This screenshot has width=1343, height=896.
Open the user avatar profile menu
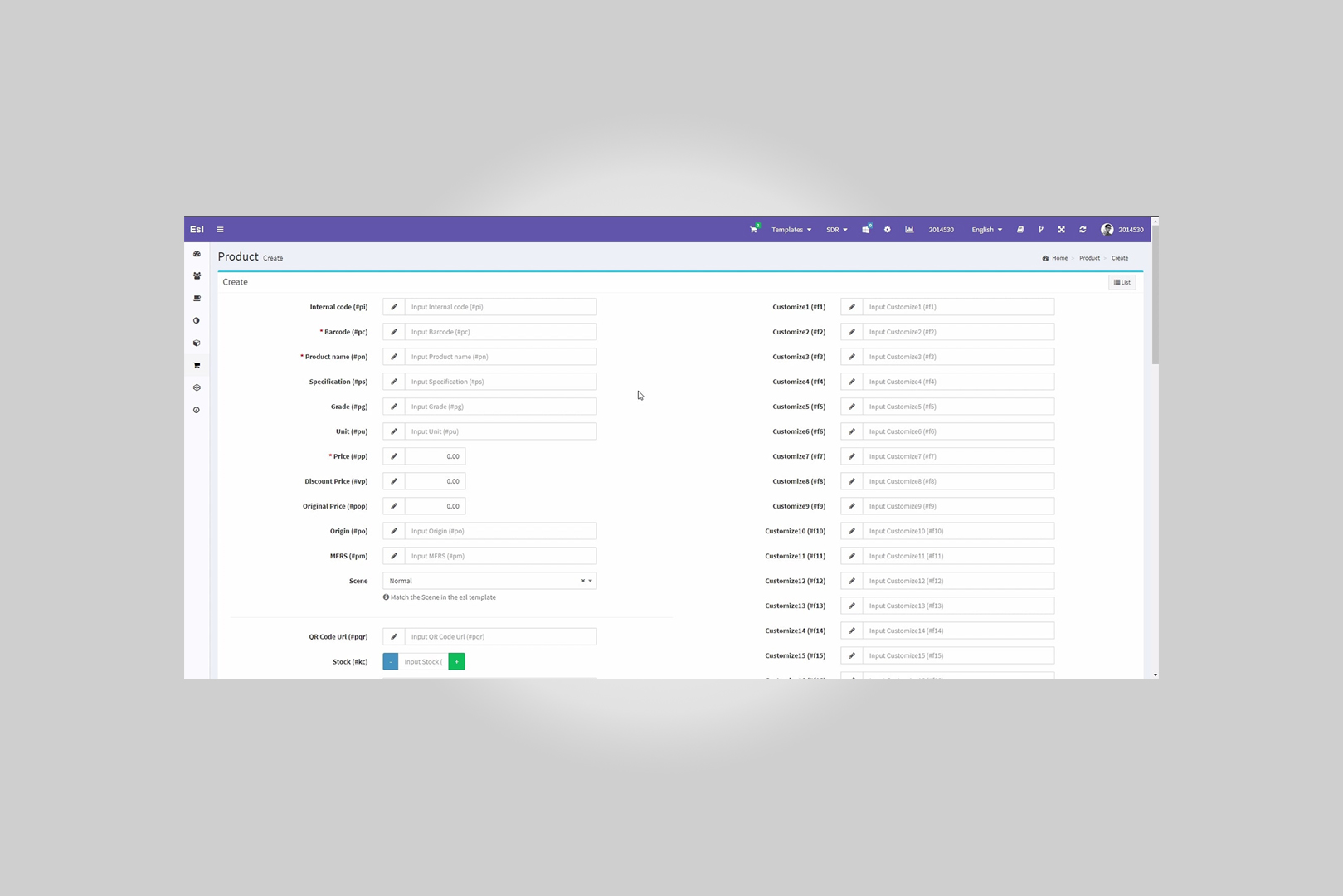1122,230
